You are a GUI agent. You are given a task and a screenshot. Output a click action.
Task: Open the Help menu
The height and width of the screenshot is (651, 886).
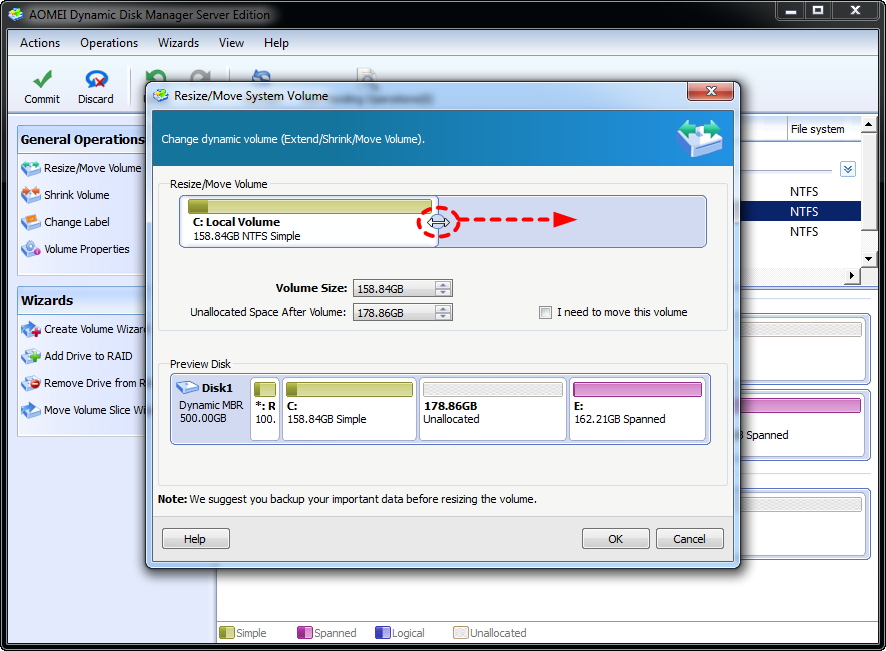coord(276,43)
